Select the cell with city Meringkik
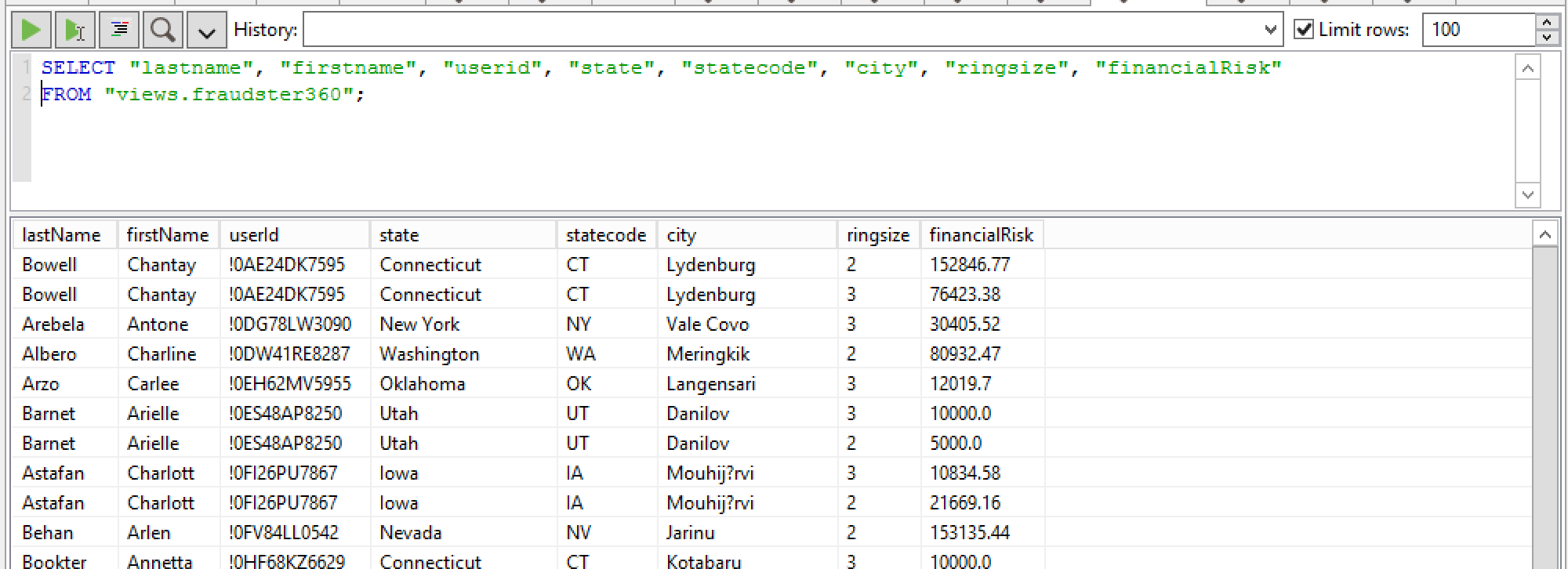Screen dimensions: 1568x569 click(708, 354)
